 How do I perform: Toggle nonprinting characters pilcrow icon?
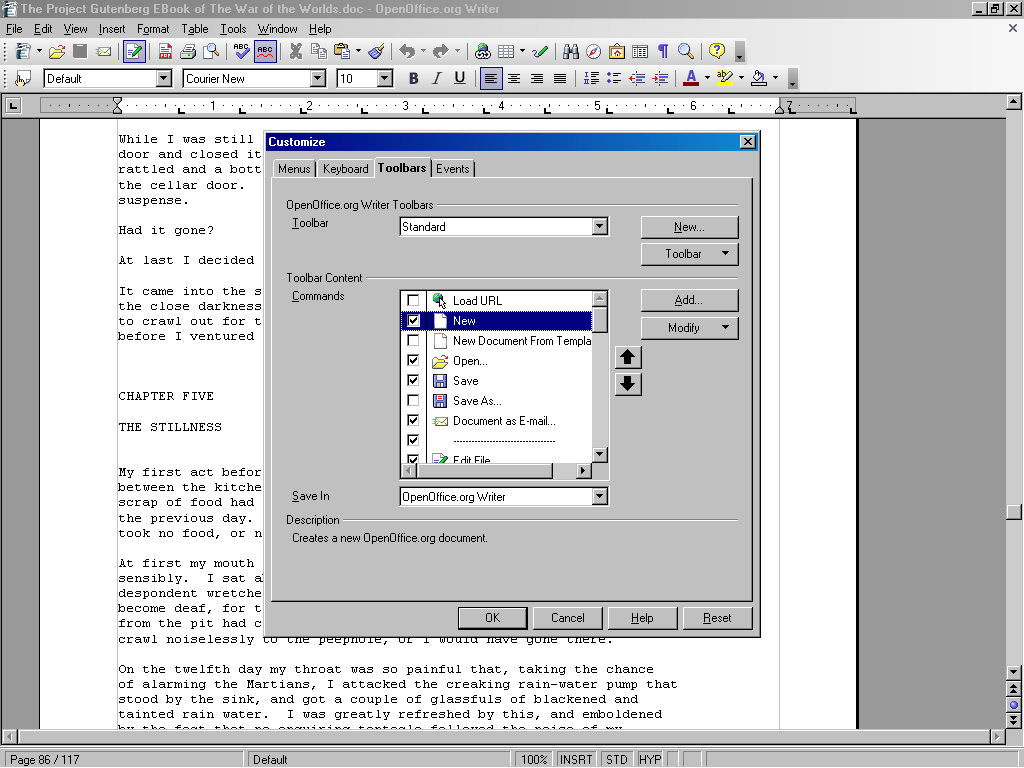point(663,51)
